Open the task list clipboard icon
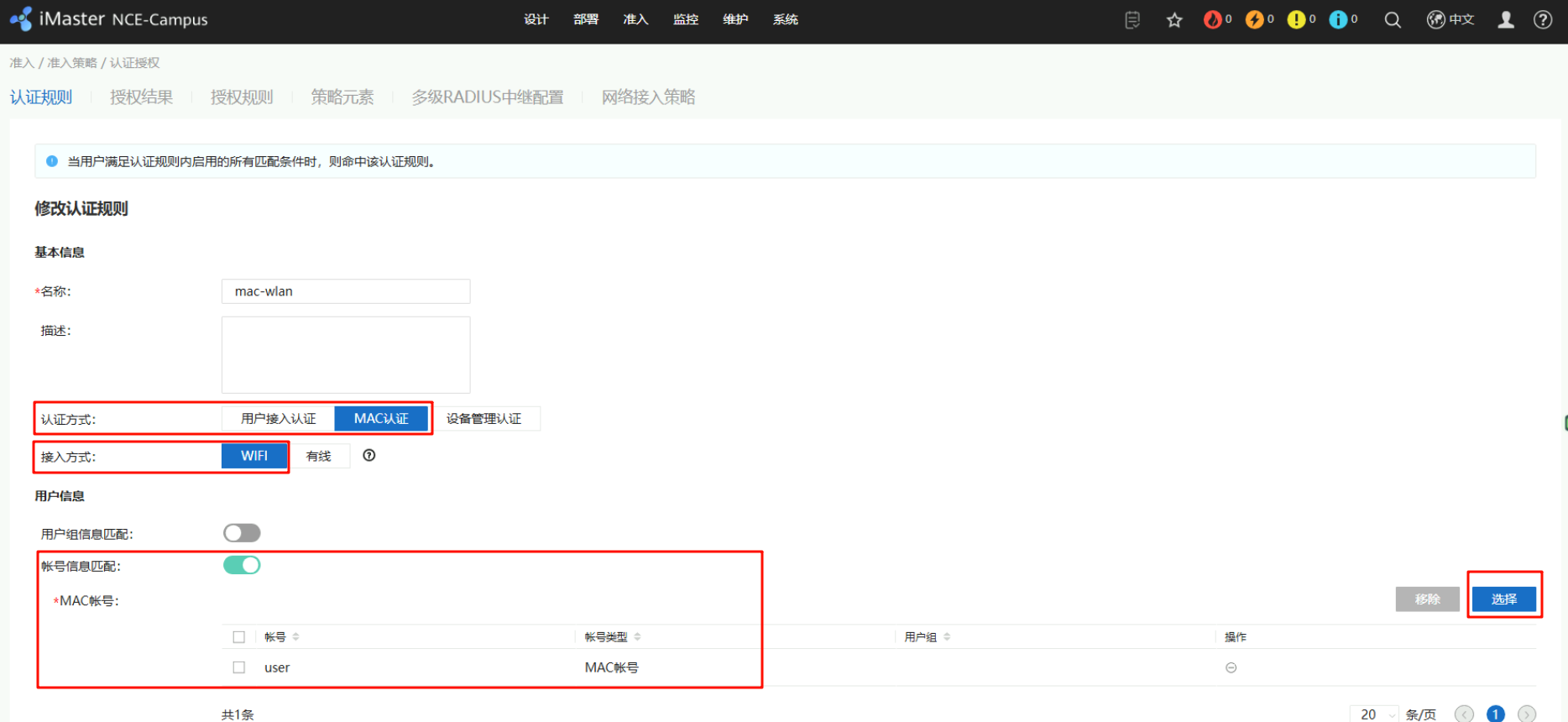This screenshot has width=1568, height=722. click(x=1132, y=20)
